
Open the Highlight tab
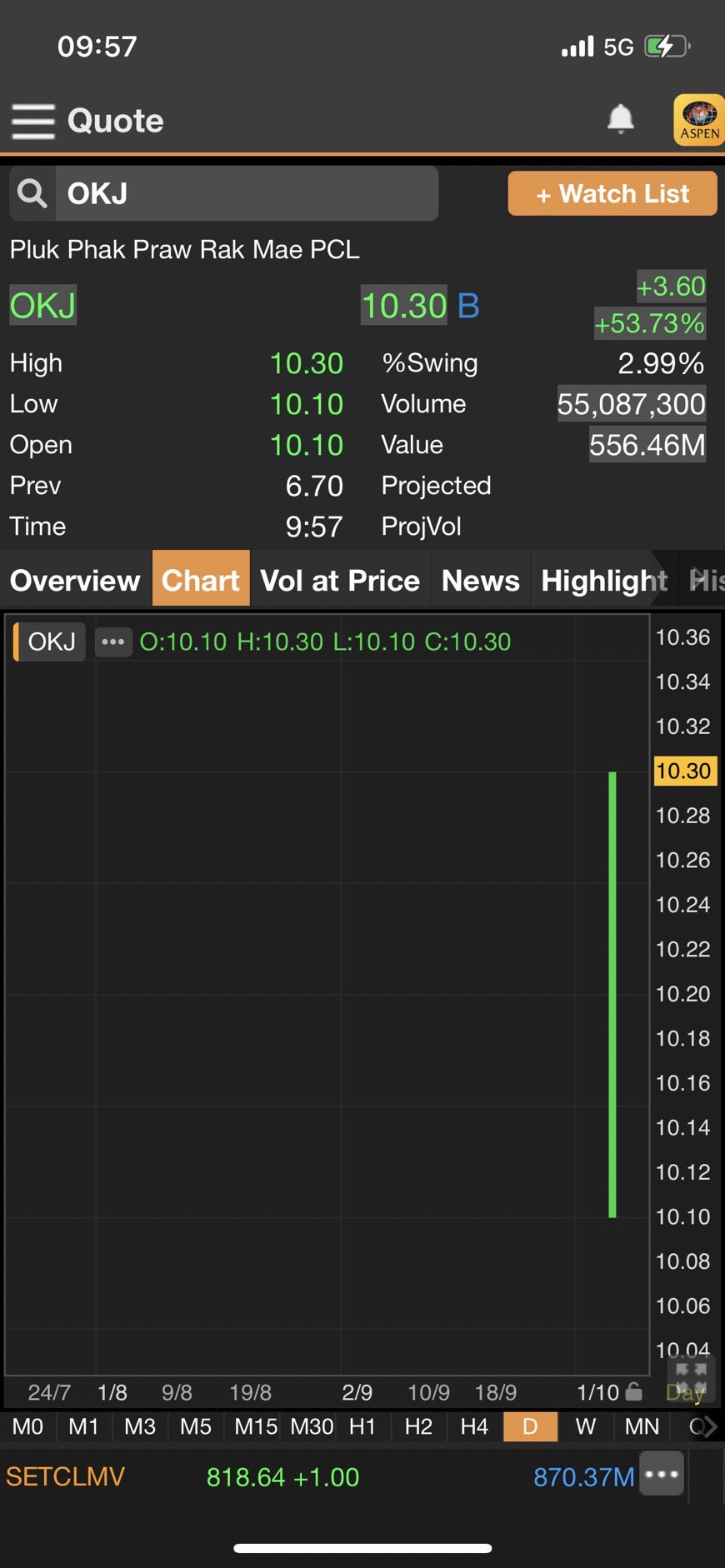point(604,580)
